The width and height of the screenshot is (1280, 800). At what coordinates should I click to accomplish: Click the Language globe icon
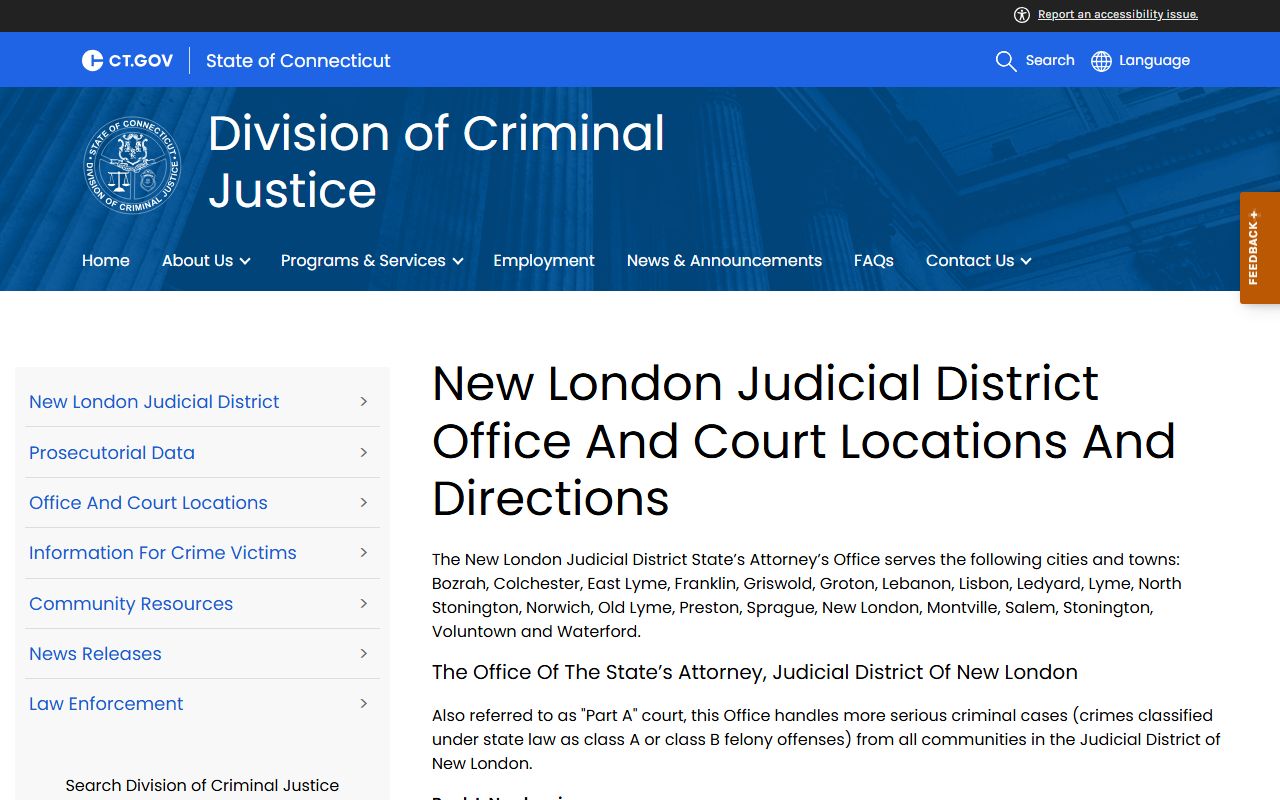[x=1101, y=61]
